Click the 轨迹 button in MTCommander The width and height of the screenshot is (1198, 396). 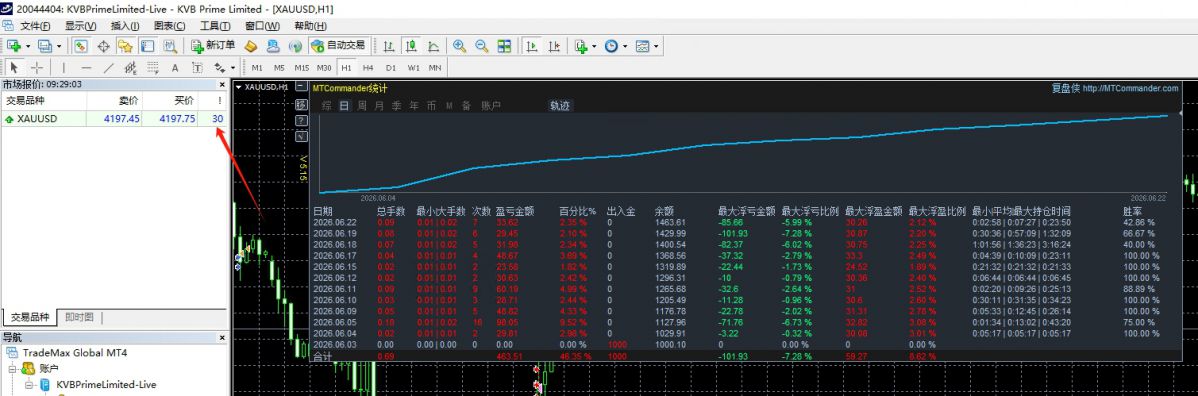(561, 106)
